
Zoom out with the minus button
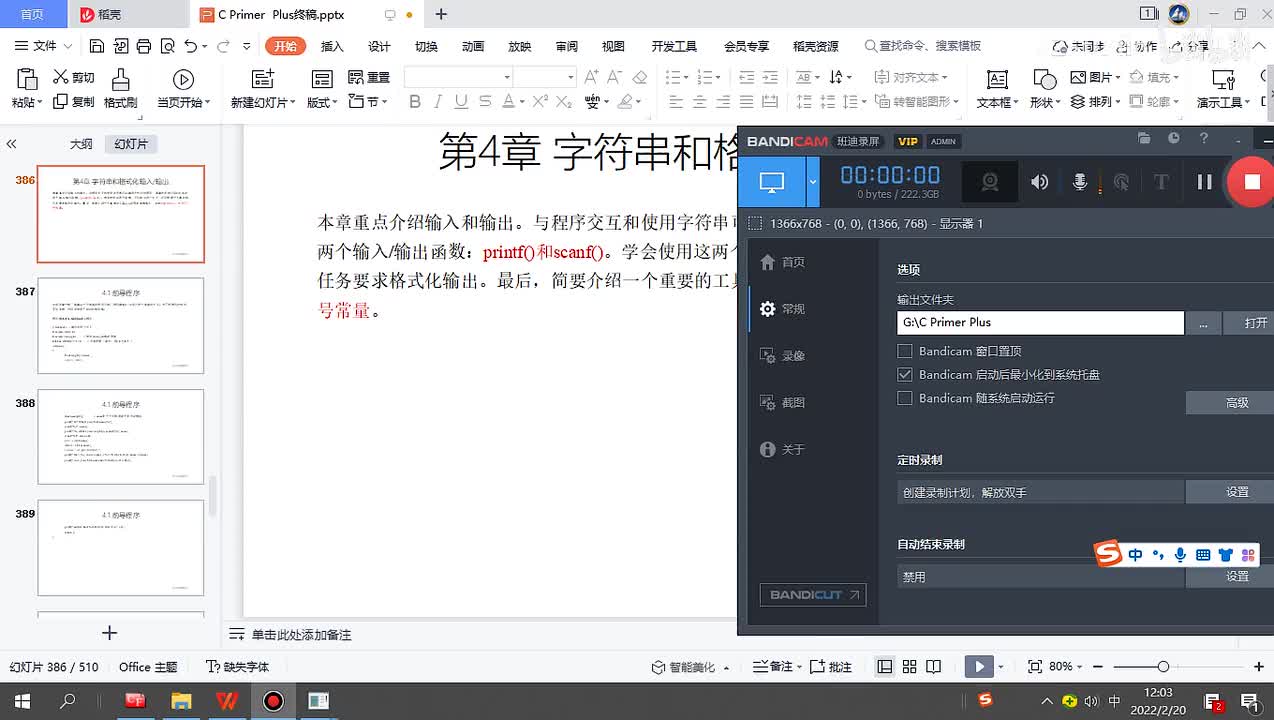(1099, 666)
